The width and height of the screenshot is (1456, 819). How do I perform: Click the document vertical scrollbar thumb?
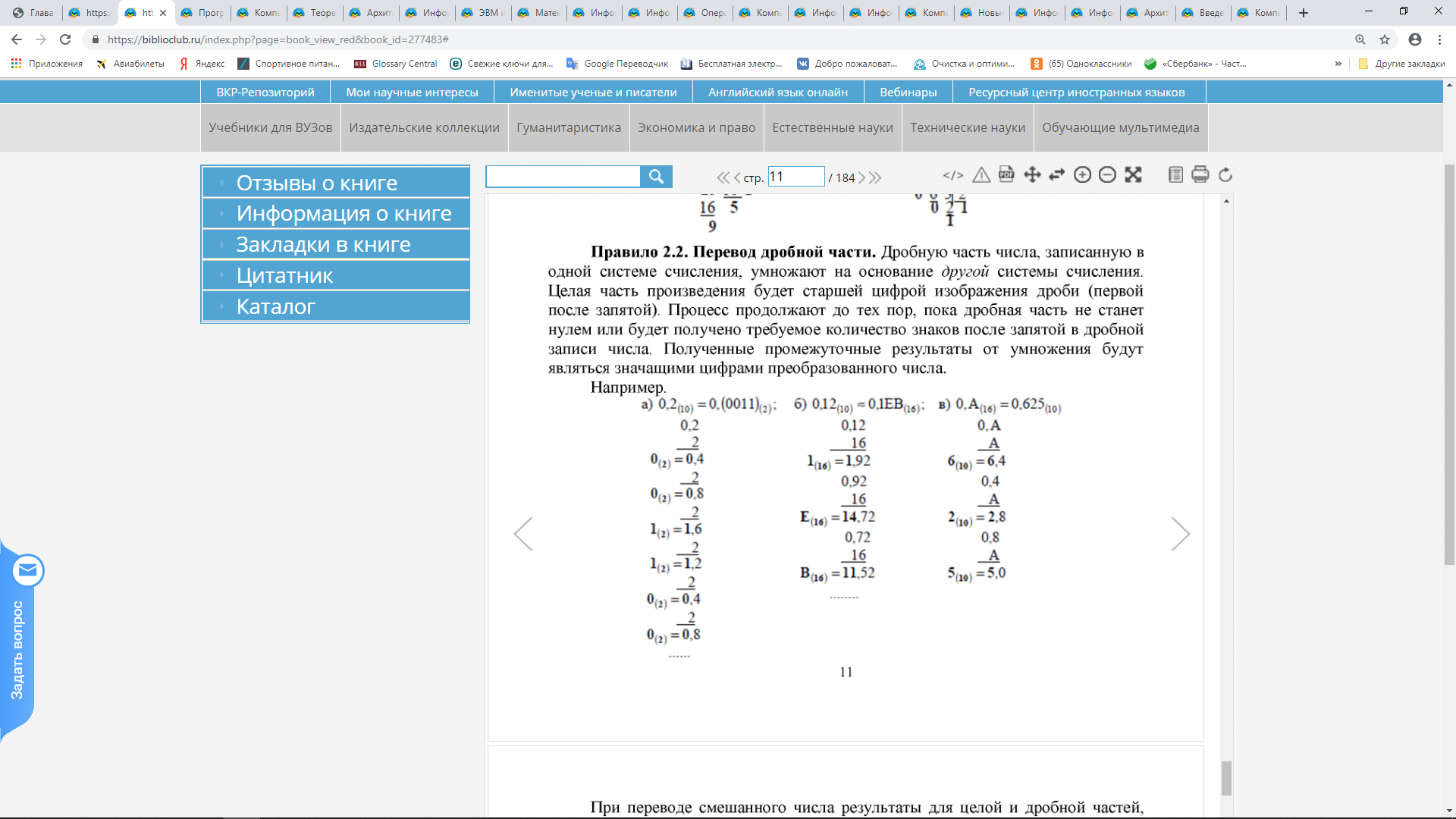(x=1226, y=778)
